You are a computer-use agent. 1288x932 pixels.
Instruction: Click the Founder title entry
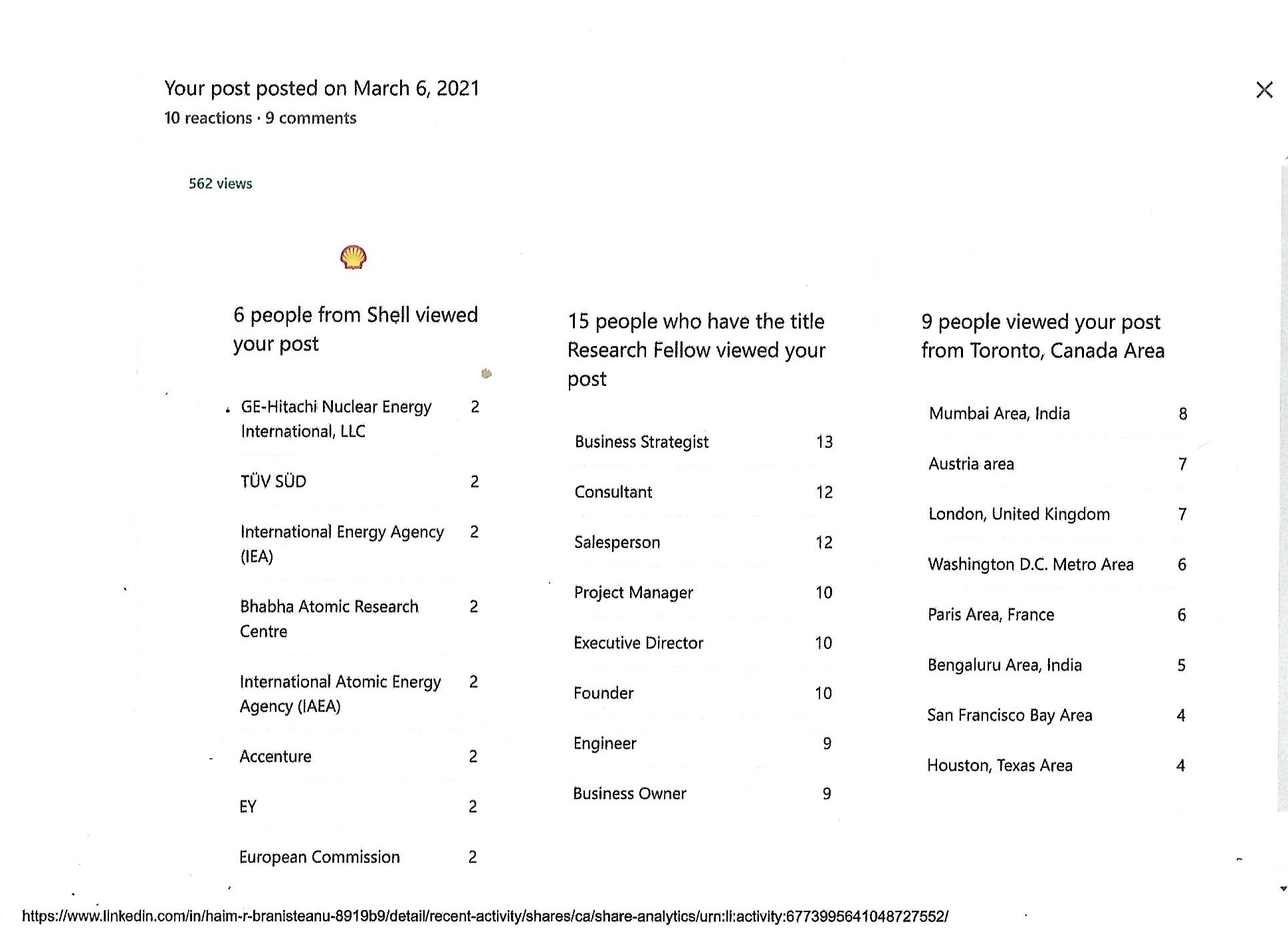click(603, 693)
